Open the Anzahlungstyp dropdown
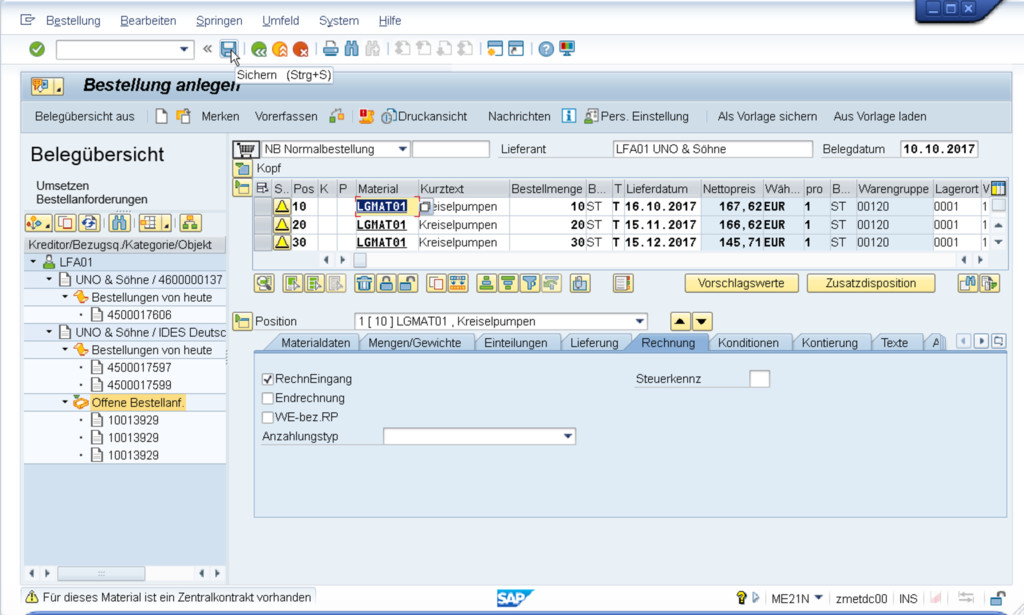Image resolution: width=1024 pixels, height=615 pixels. 568,436
